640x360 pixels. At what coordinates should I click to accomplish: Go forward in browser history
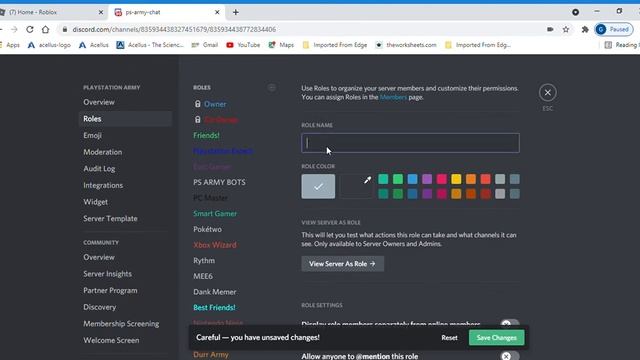pyautogui.click(x=14, y=29)
